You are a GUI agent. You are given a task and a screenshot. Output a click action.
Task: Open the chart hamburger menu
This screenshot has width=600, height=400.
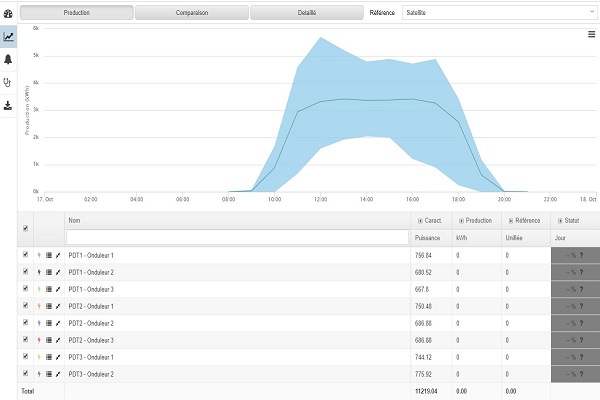[x=591, y=34]
